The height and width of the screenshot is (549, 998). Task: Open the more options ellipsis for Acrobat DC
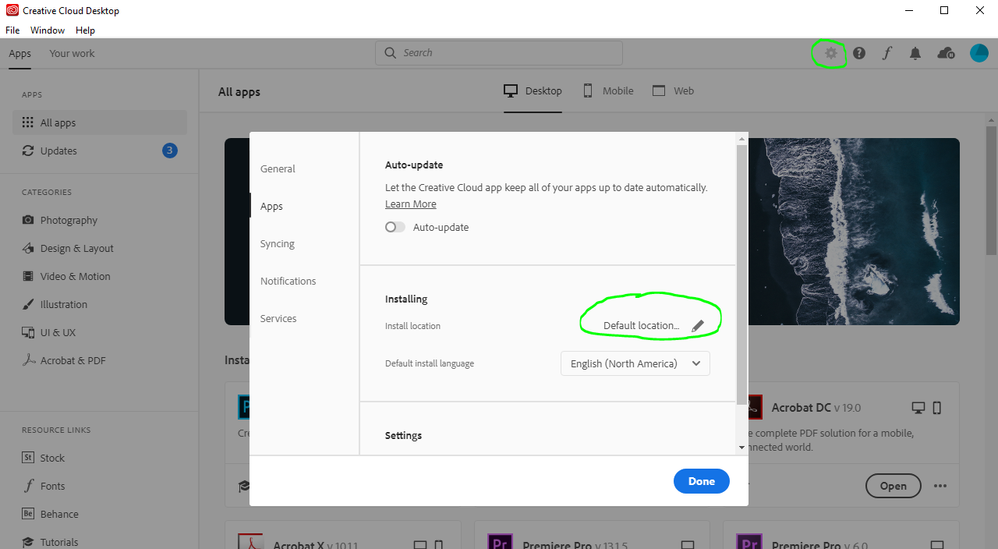940,486
